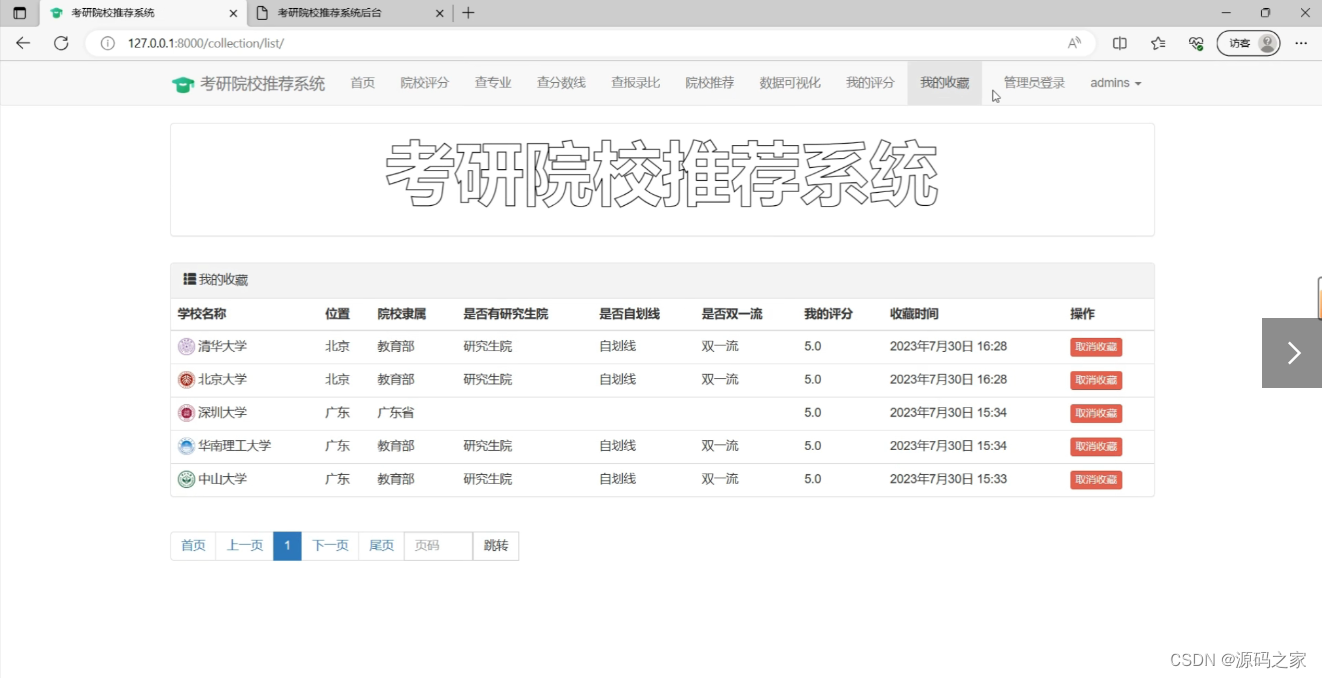The width and height of the screenshot is (1322, 678).
Task: Open browser essentials heart icon
Action: [1196, 43]
